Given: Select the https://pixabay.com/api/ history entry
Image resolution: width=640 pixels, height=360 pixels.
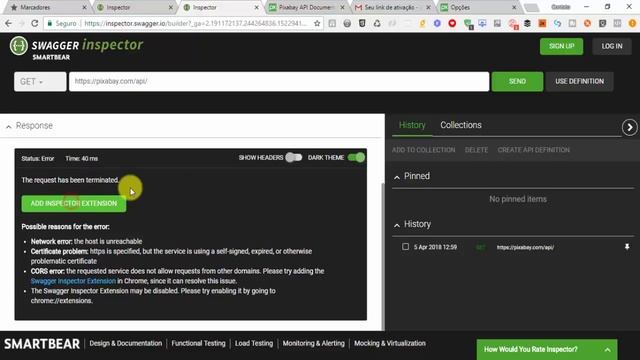Looking at the screenshot, I should pyautogui.click(x=525, y=247).
